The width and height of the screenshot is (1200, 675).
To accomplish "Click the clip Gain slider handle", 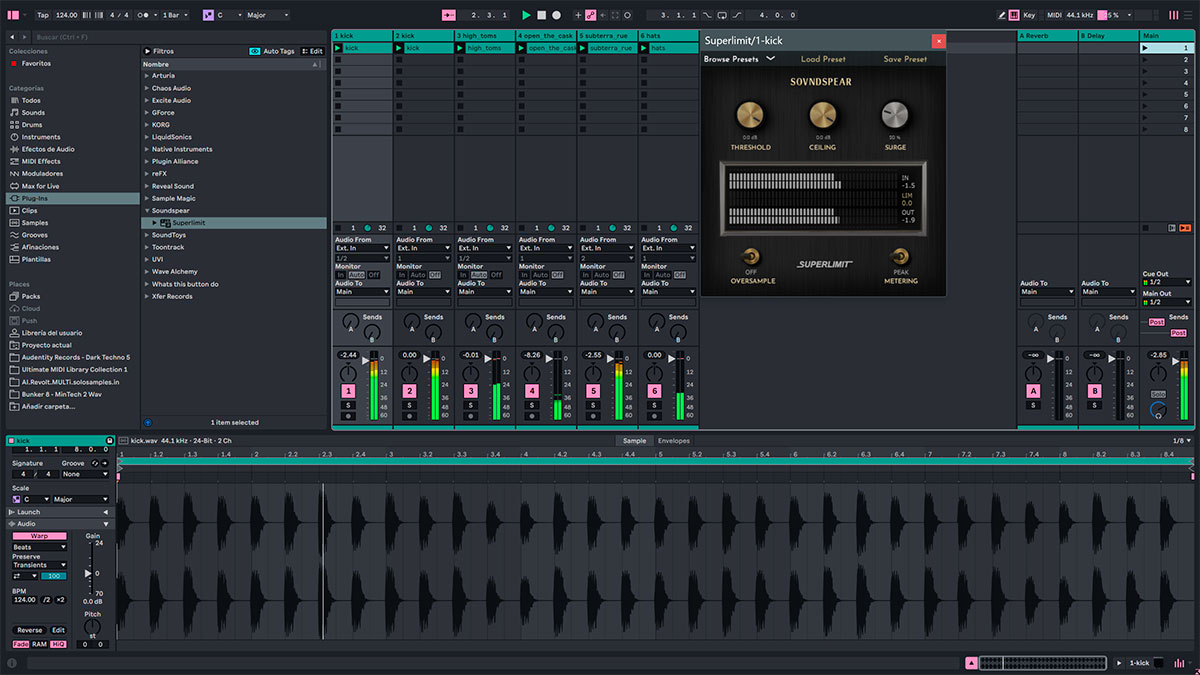I will [x=88, y=574].
